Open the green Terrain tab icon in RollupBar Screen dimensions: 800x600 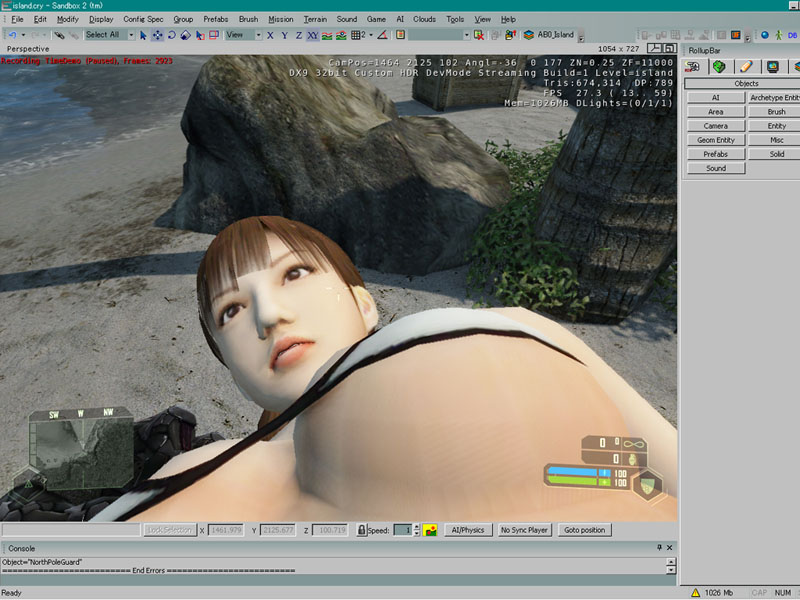point(719,67)
